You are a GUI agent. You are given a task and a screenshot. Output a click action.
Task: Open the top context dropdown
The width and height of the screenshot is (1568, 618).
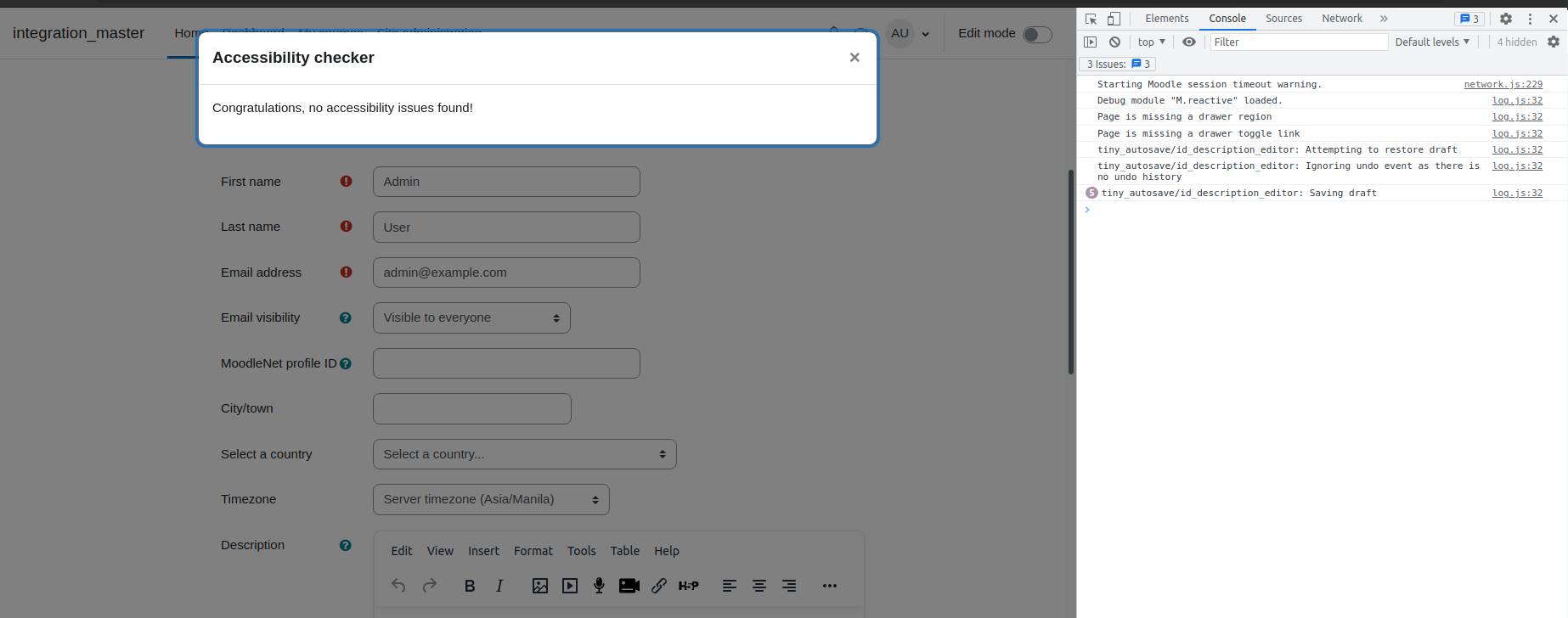(1152, 42)
